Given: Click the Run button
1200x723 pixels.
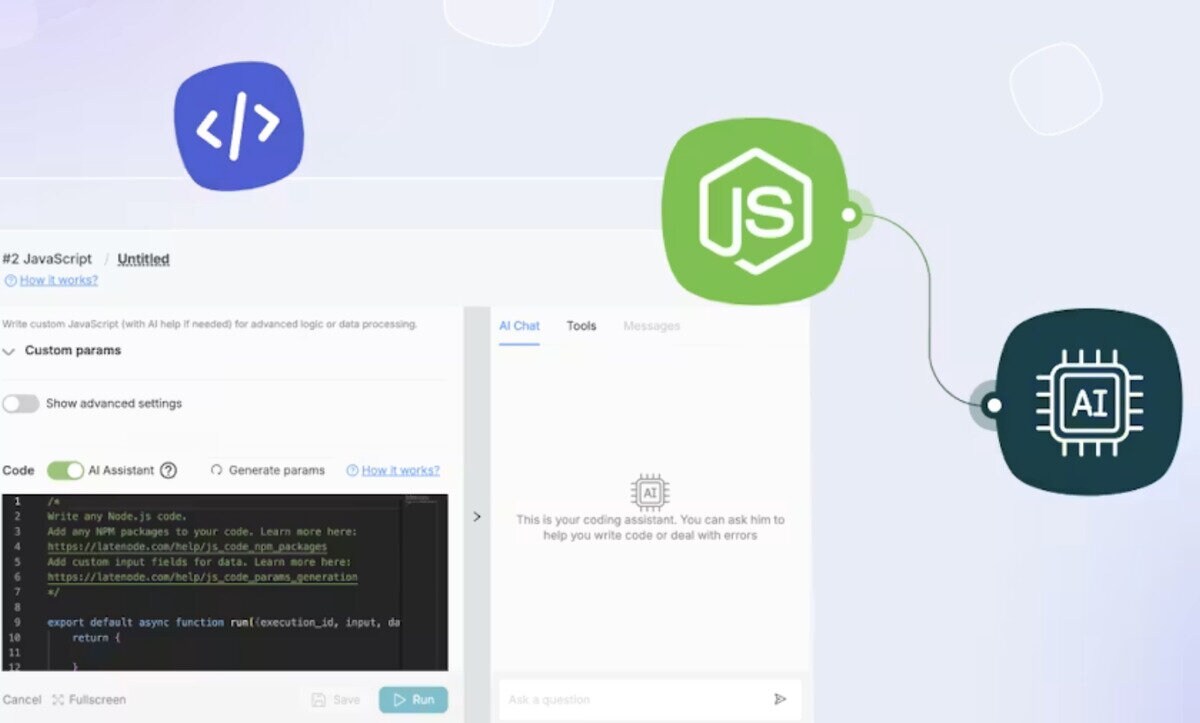Looking at the screenshot, I should (413, 700).
